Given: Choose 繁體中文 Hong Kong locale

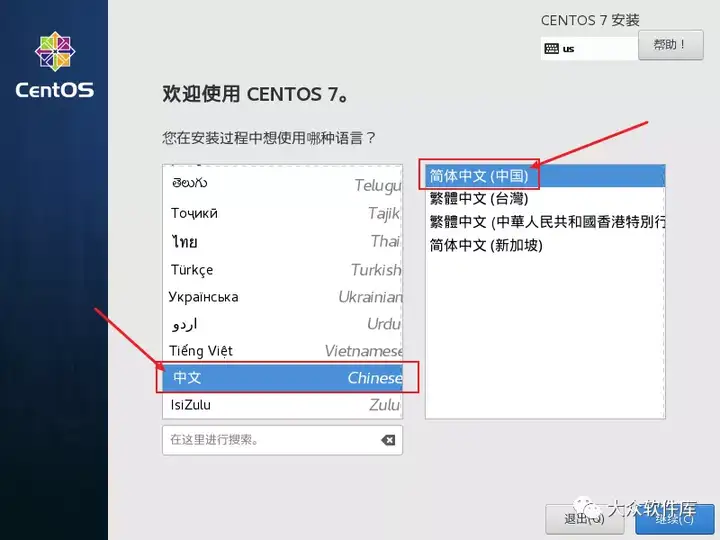Looking at the screenshot, I should click(545, 222).
